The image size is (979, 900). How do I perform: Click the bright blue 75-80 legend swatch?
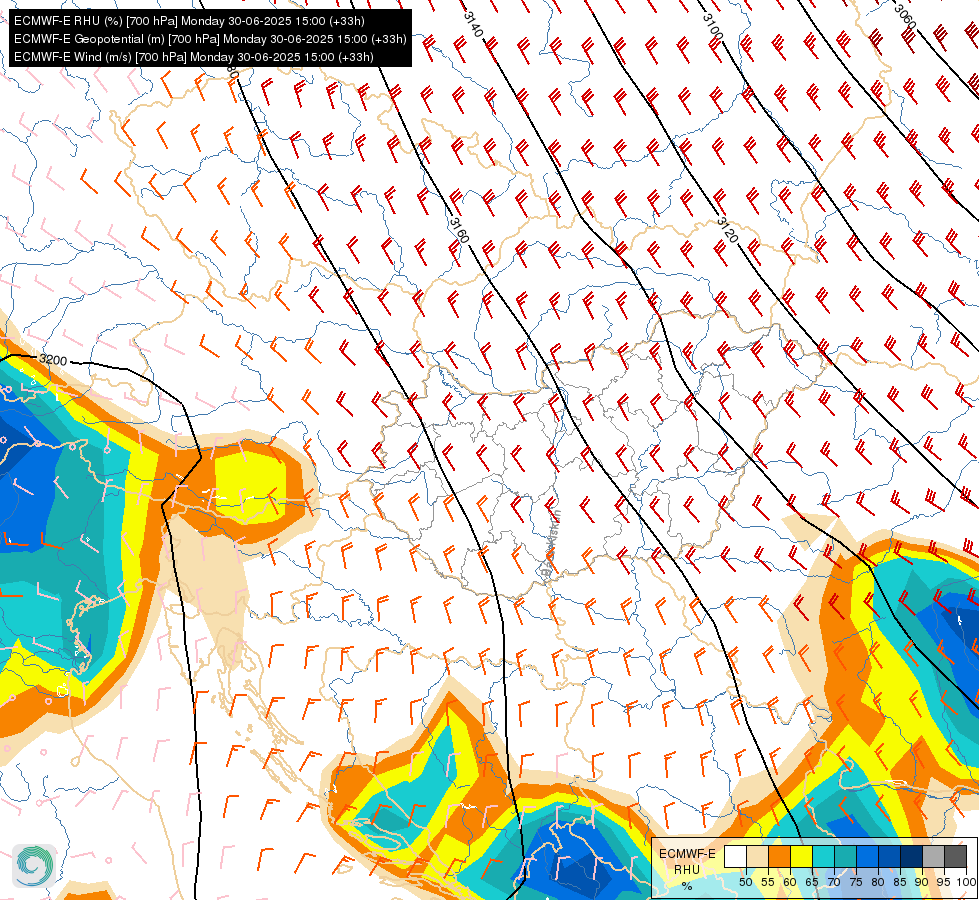867,856
